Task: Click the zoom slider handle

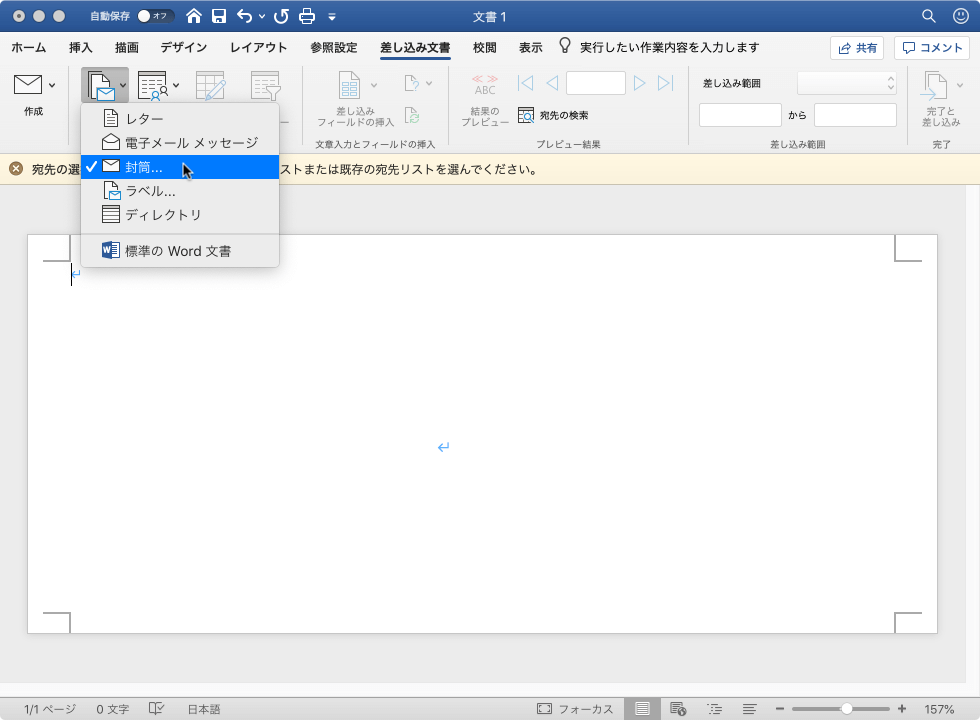Action: pyautogui.click(x=847, y=709)
